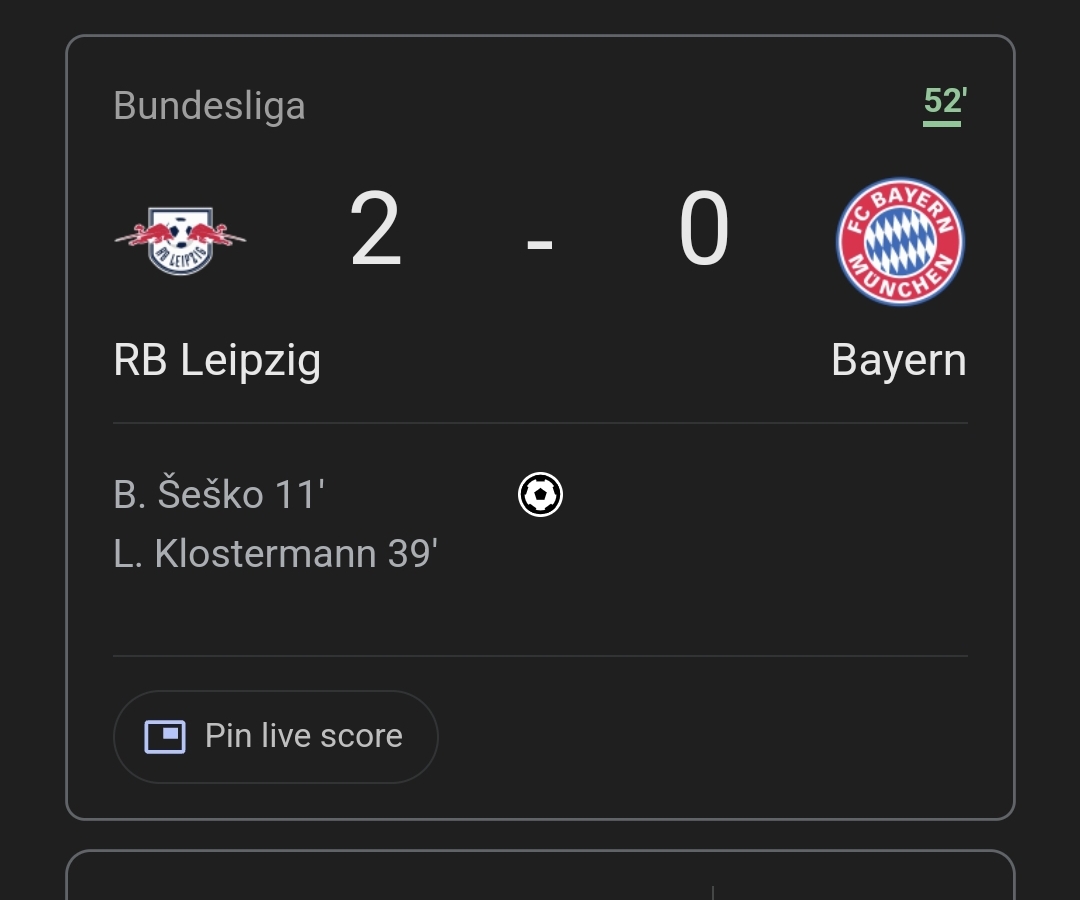The width and height of the screenshot is (1080, 900).
Task: Select the B. Šeško 11' goal entry
Action: click(x=219, y=494)
